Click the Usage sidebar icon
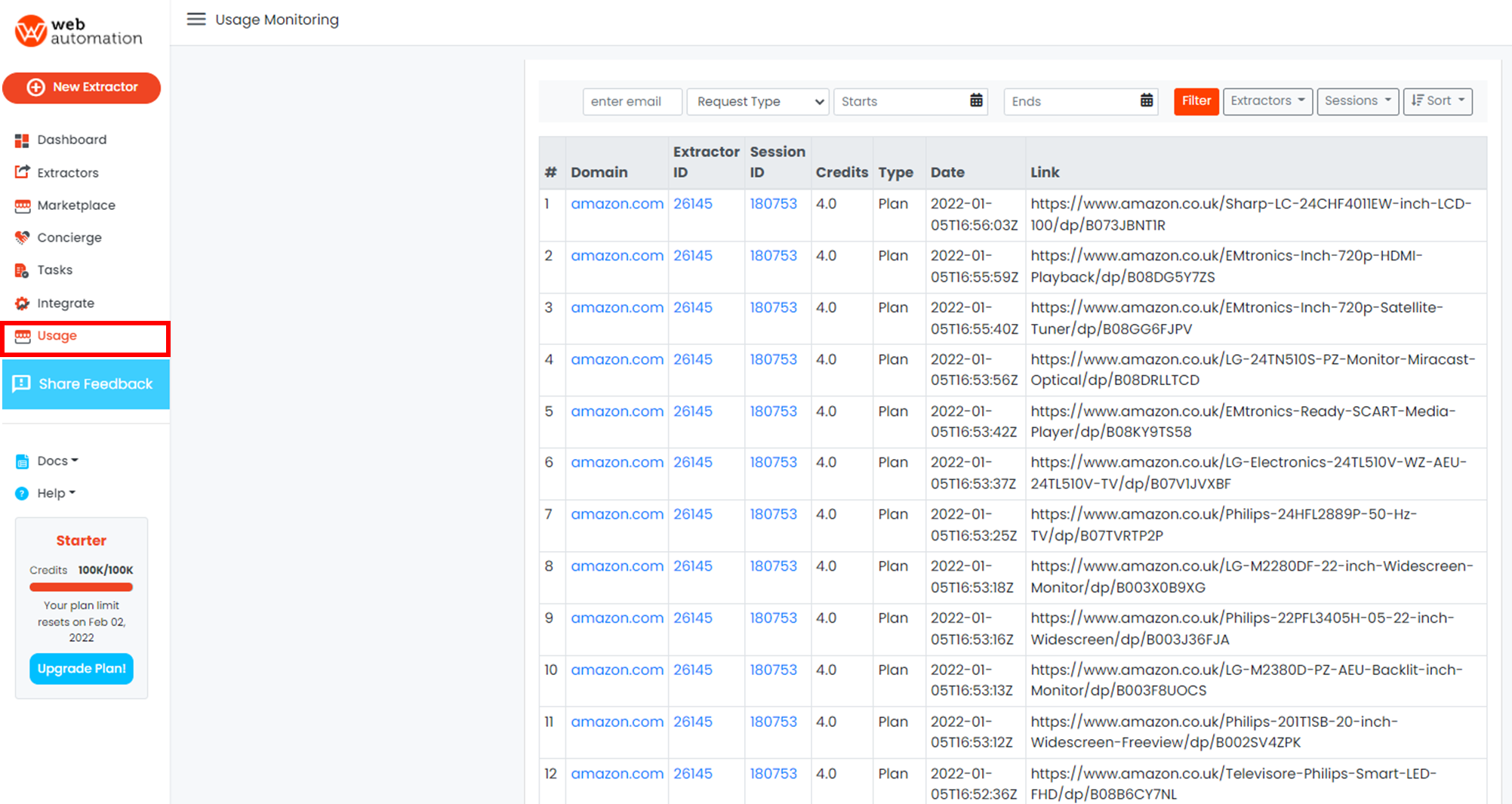1512x804 pixels. coord(23,336)
